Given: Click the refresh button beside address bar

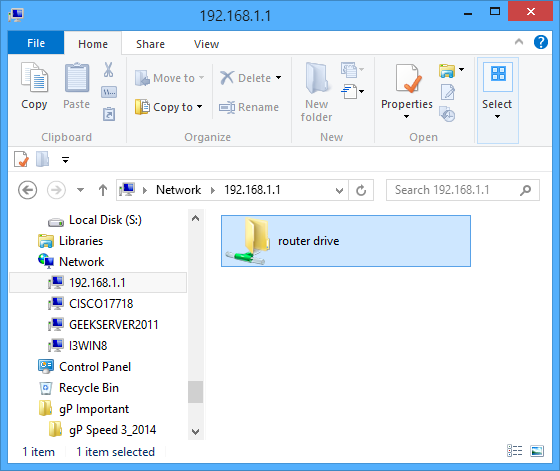Looking at the screenshot, I should [x=361, y=190].
